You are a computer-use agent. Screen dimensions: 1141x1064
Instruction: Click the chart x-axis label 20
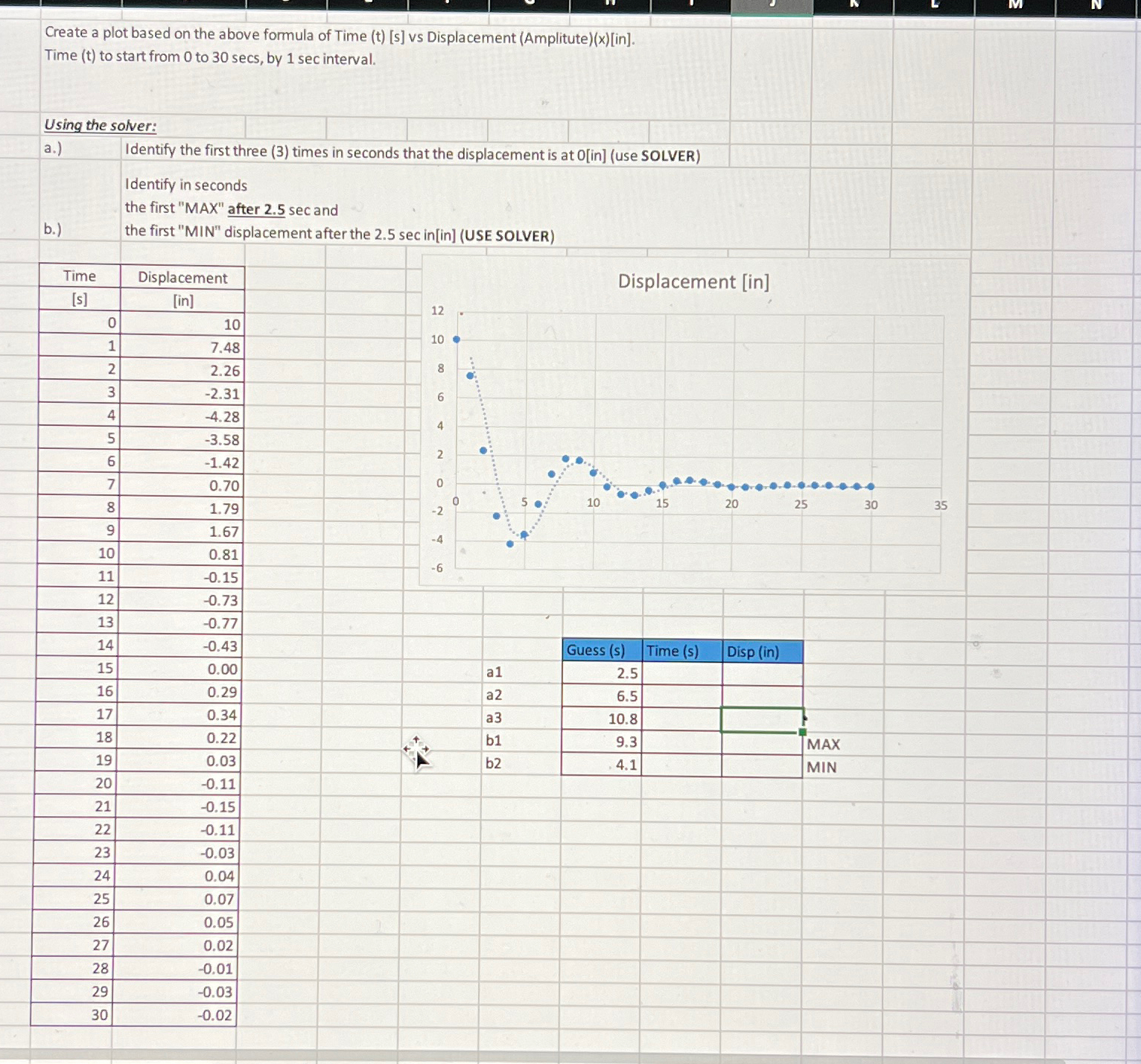click(x=732, y=504)
